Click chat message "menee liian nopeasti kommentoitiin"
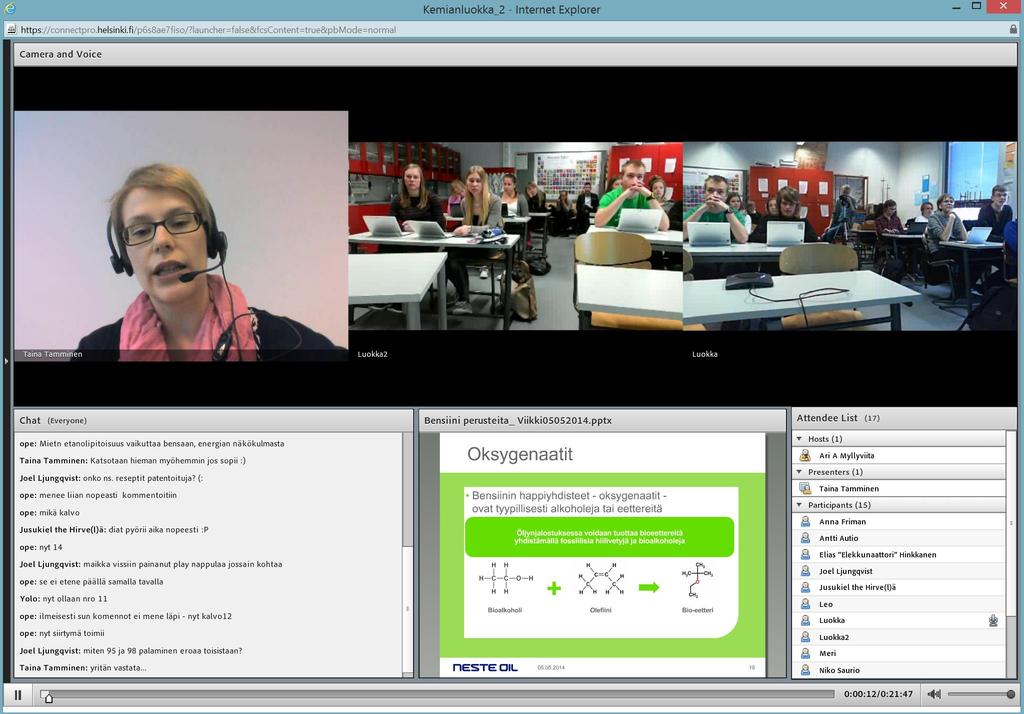The width and height of the screenshot is (1024, 714). 98,495
